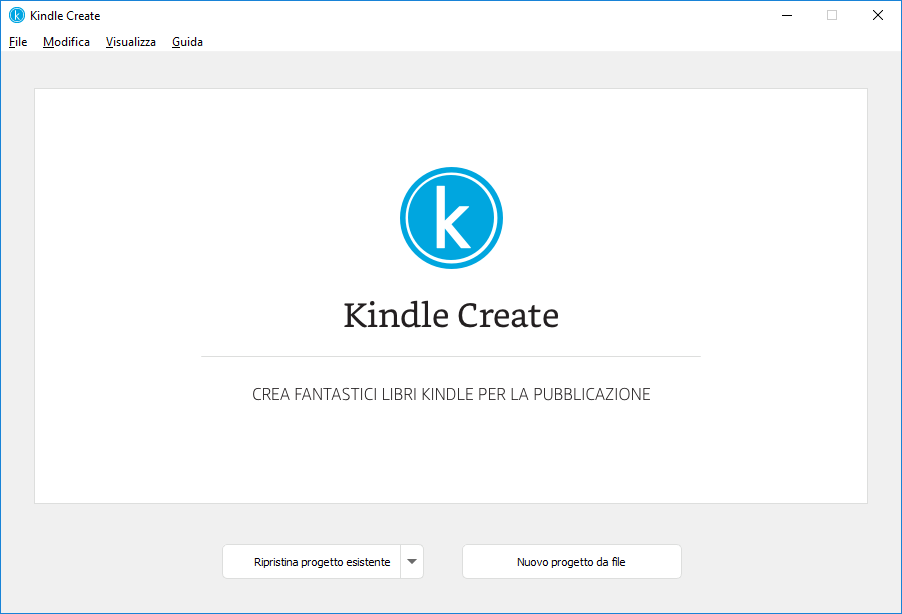Click the central Kindle 'k' logo
Image resolution: width=902 pixels, height=614 pixels.
[x=451, y=218]
